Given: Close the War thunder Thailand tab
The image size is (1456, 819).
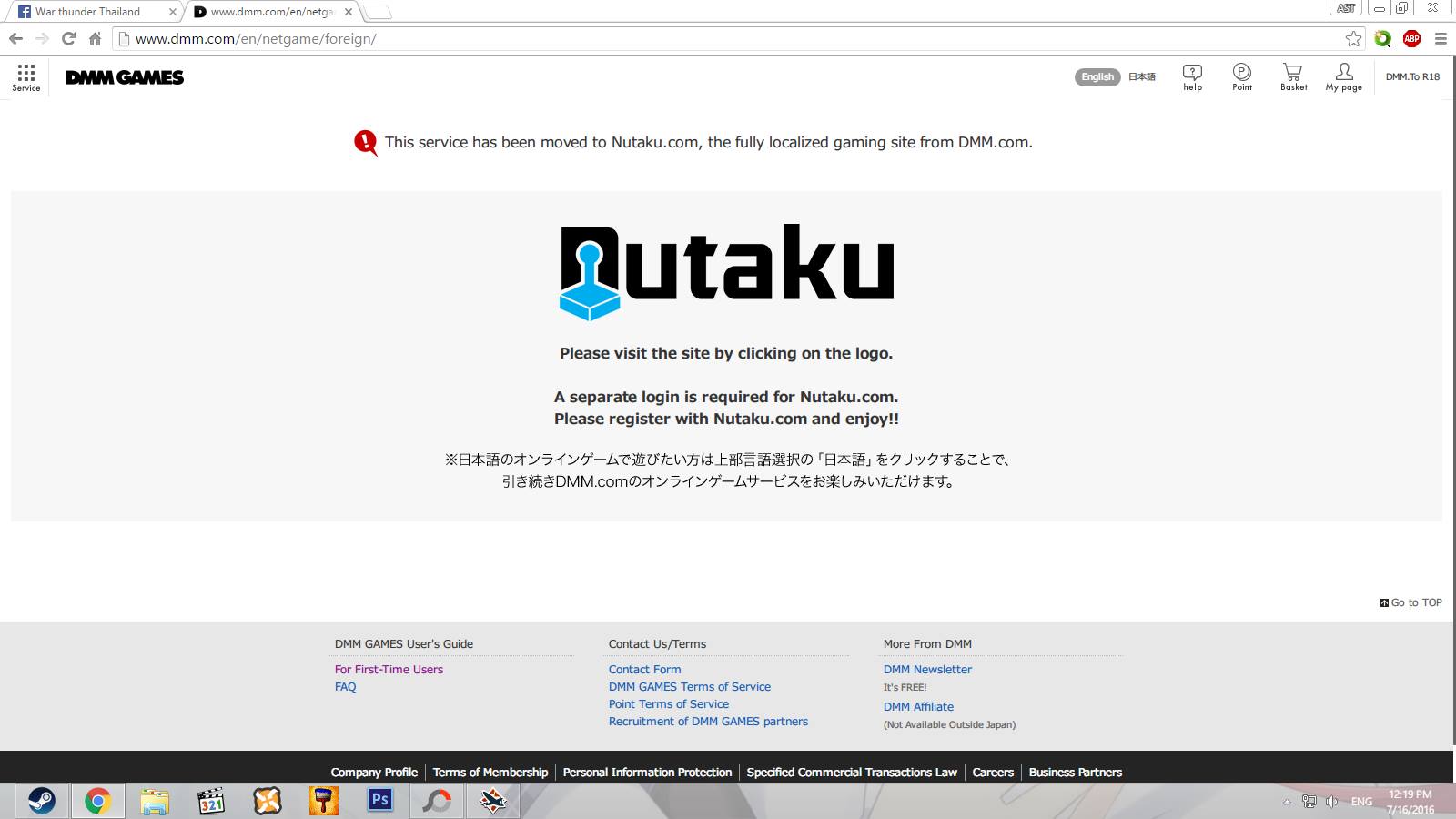Looking at the screenshot, I should [x=173, y=12].
